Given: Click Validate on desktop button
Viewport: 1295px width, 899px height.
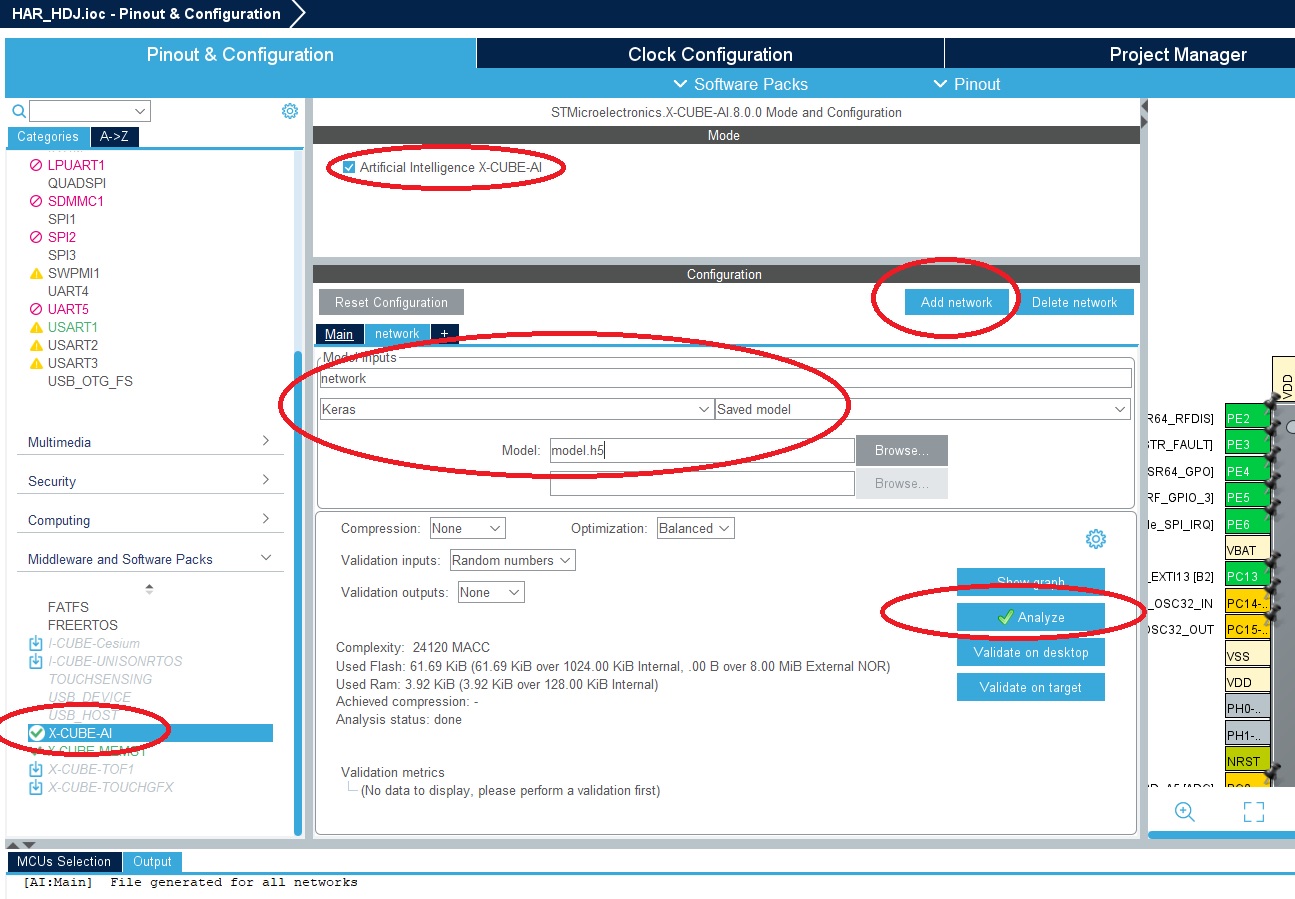Looking at the screenshot, I should tap(1031, 652).
